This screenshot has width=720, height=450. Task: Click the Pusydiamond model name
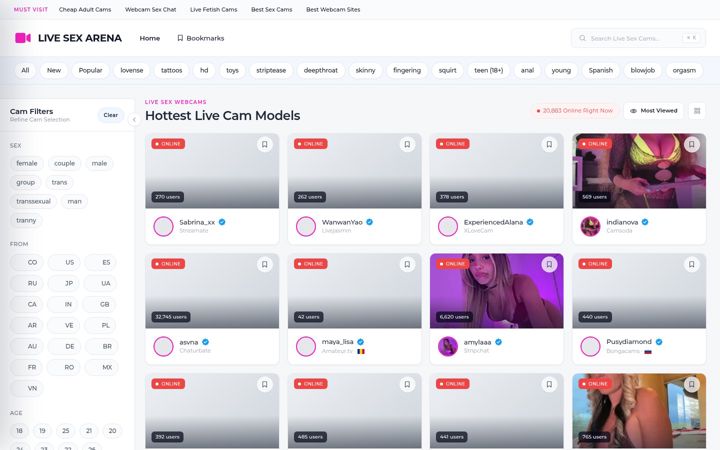(x=629, y=342)
